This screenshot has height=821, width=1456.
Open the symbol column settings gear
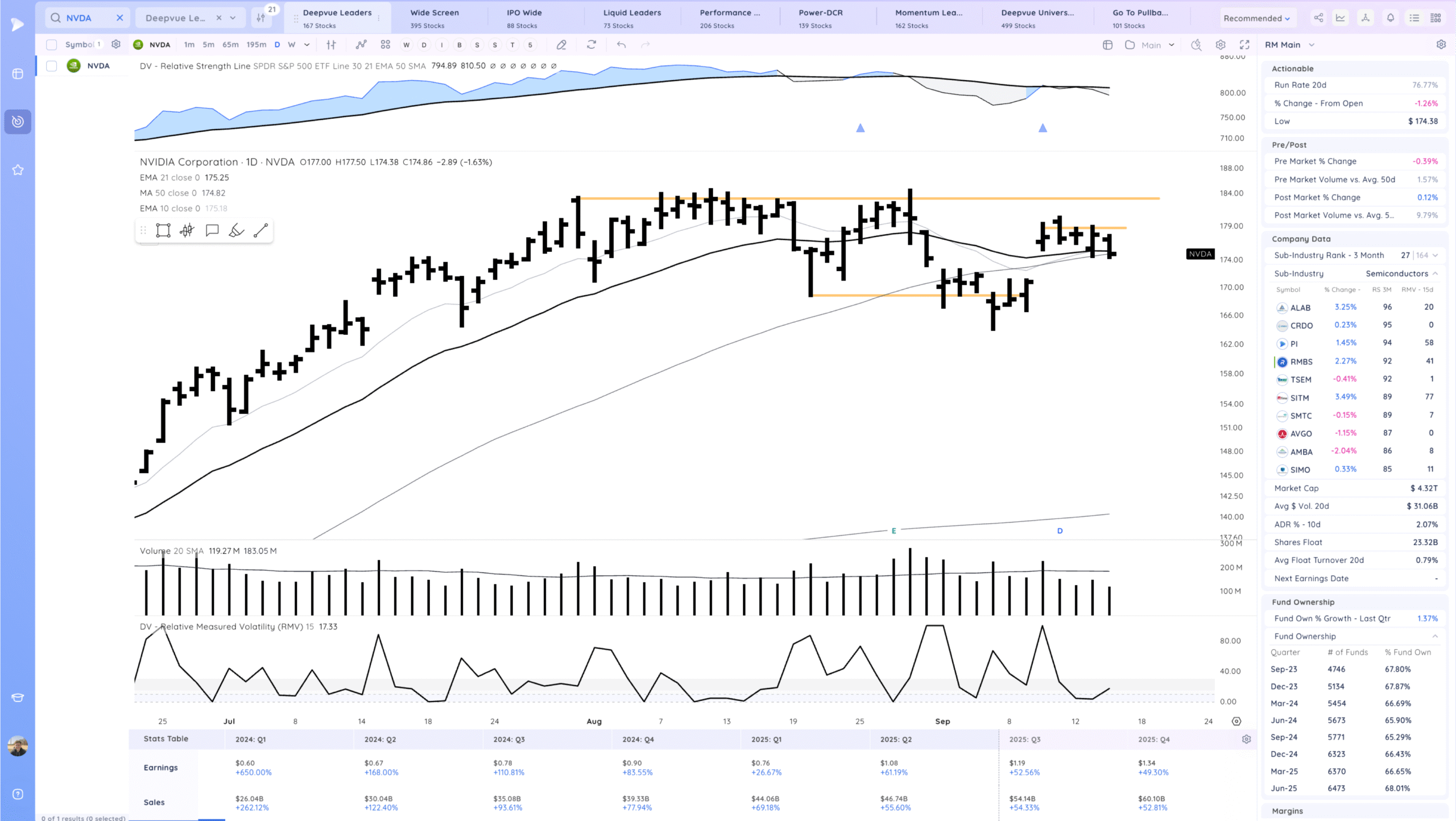point(116,44)
